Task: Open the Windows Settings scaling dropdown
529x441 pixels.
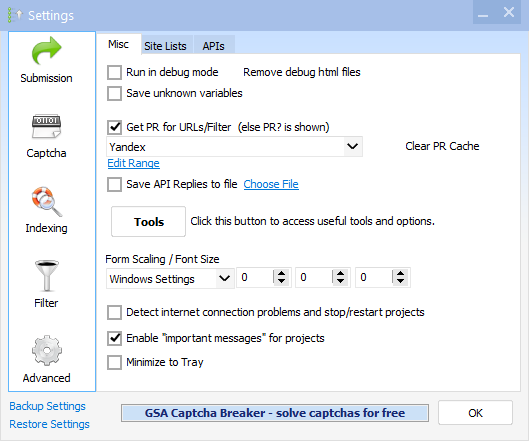Action: click(224, 278)
